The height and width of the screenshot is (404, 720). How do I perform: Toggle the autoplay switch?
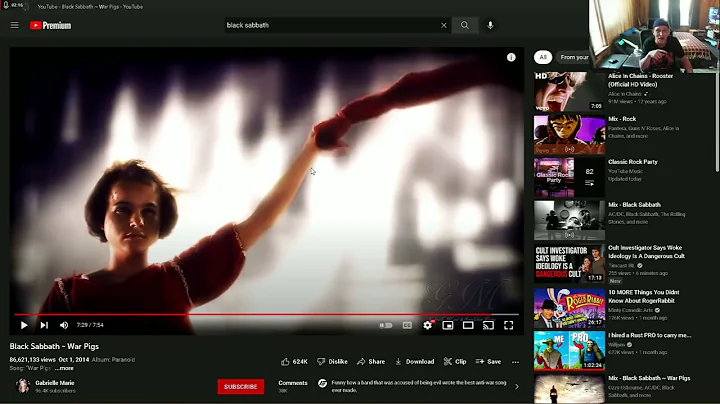tap(386, 325)
